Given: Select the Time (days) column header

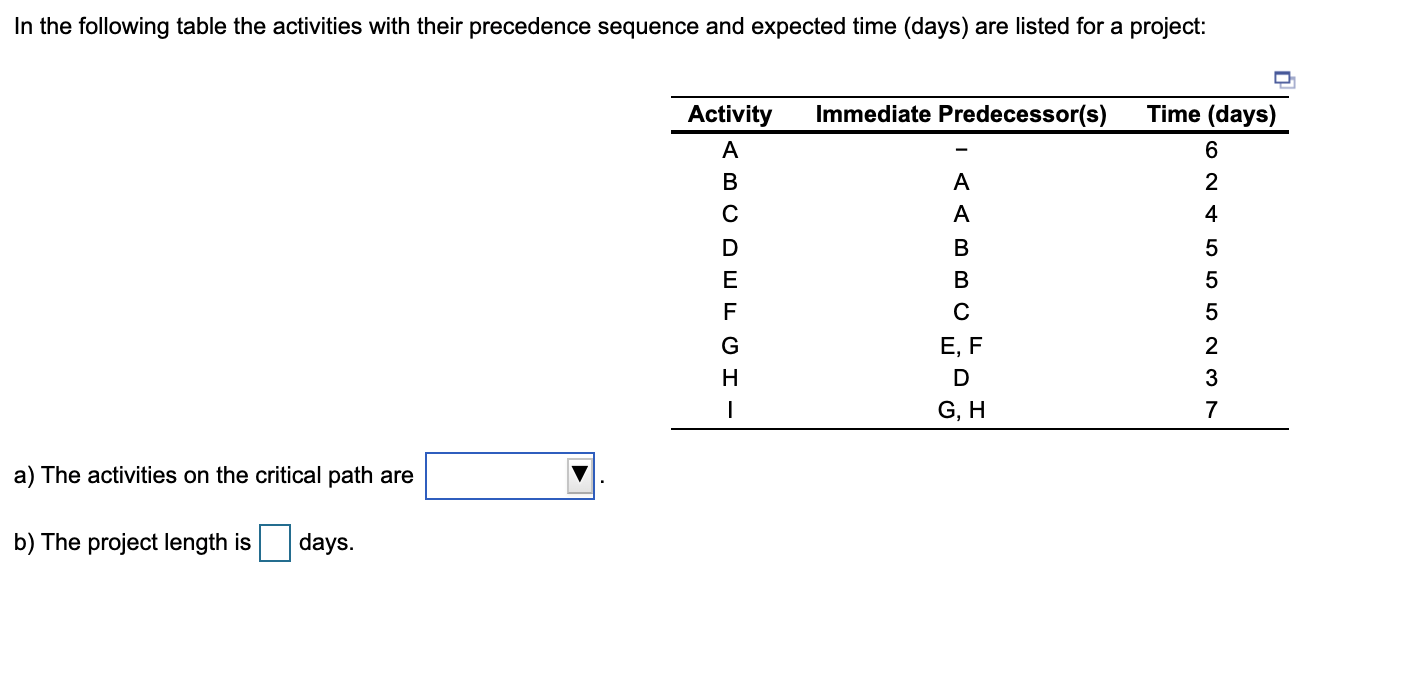Looking at the screenshot, I should (1212, 115).
